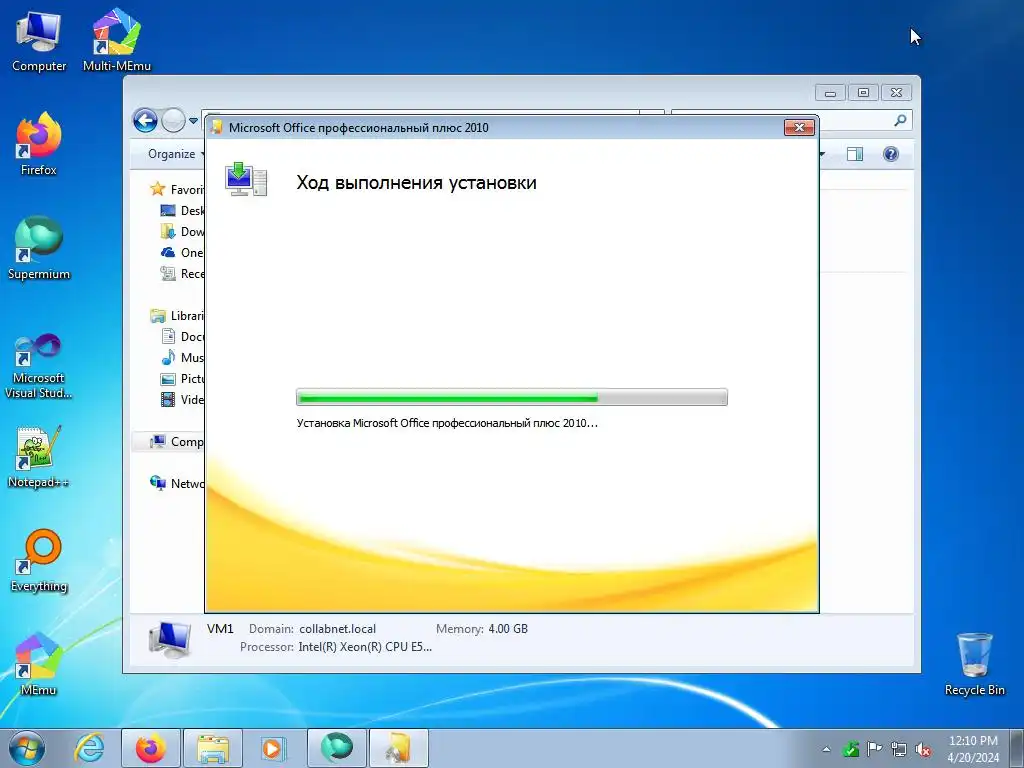
Task: Select Downloads in the Explorer sidebar
Action: [182, 231]
